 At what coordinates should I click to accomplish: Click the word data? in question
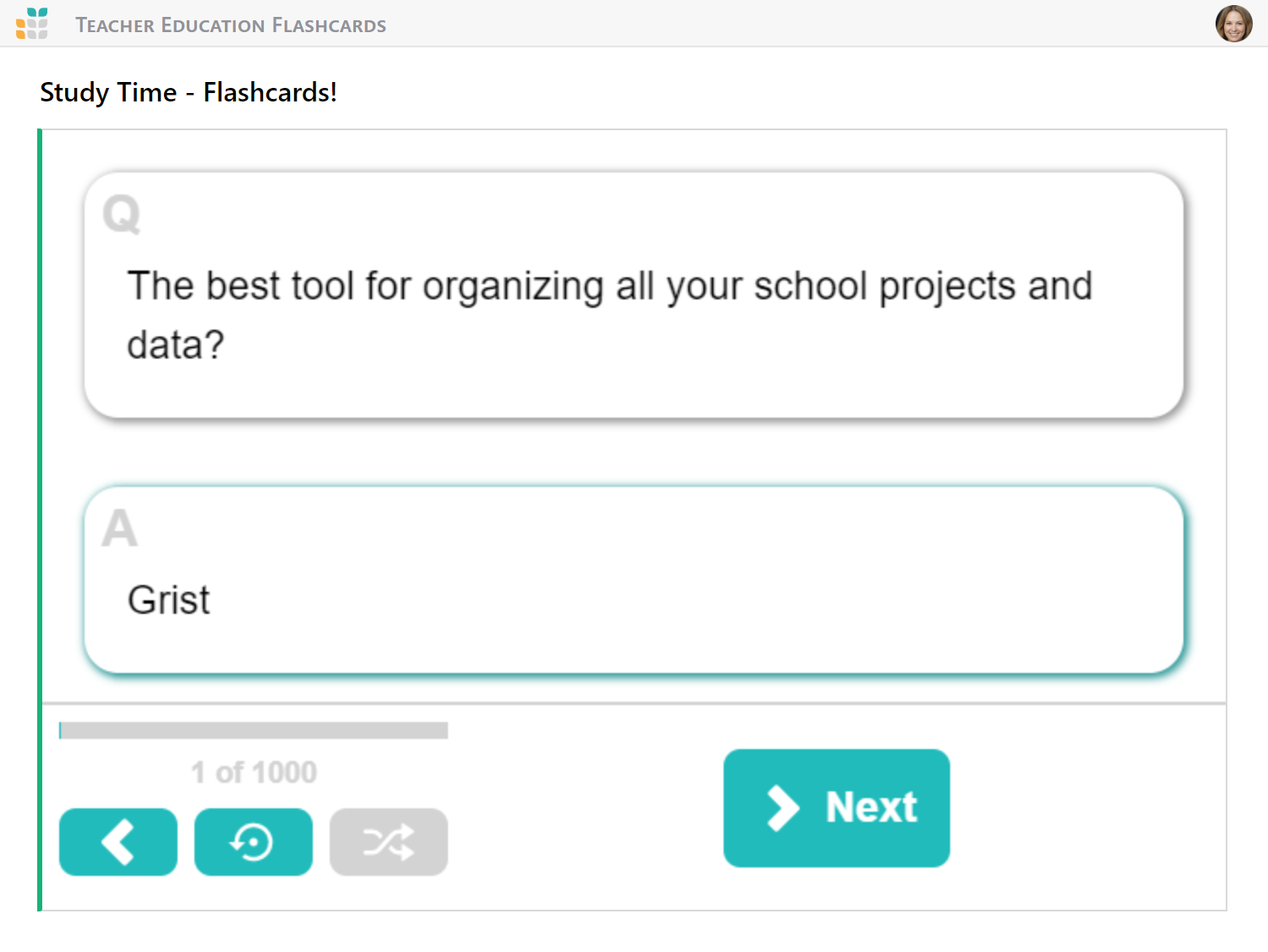tap(176, 345)
